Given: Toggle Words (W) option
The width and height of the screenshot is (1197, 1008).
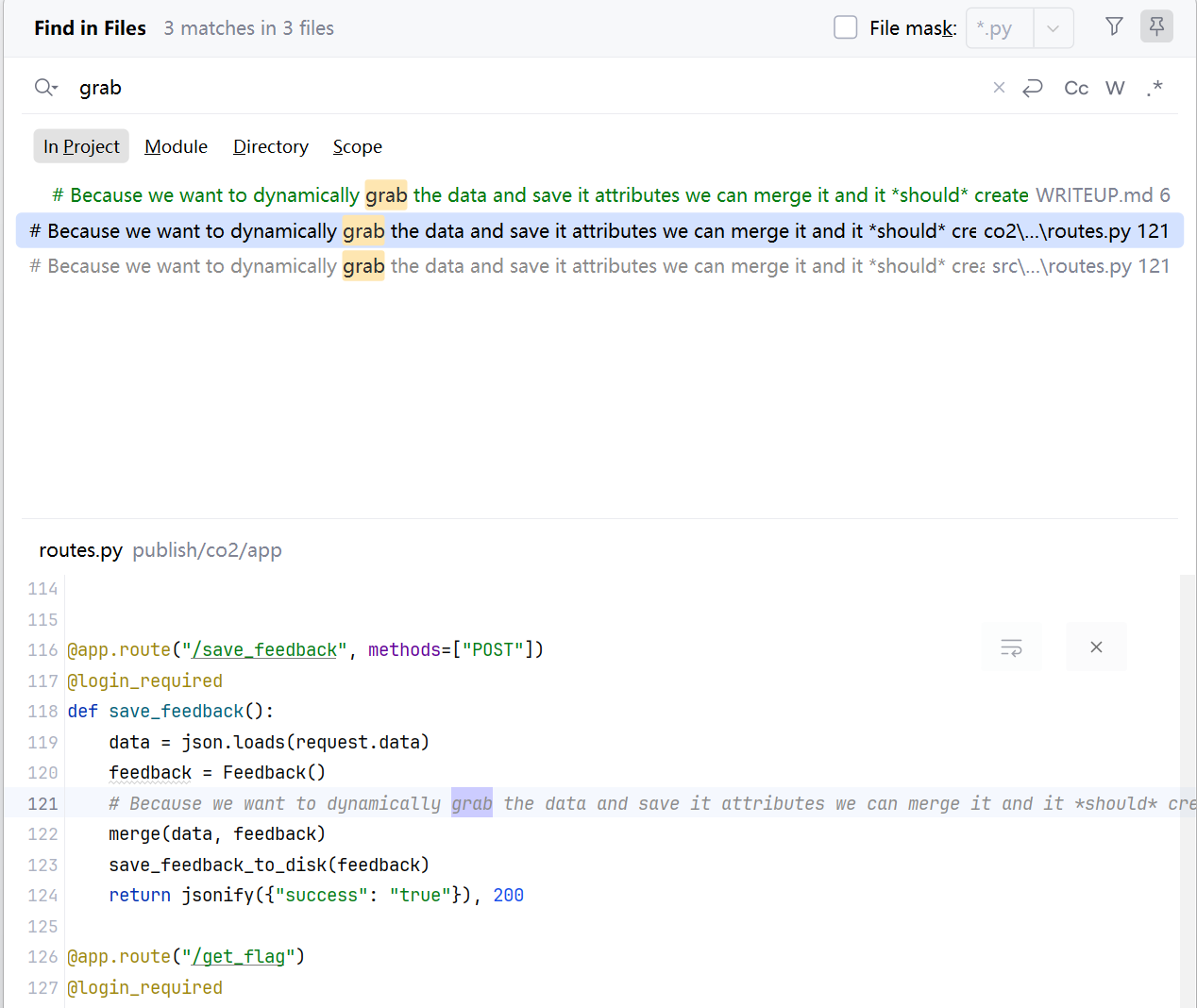Looking at the screenshot, I should click(1115, 88).
